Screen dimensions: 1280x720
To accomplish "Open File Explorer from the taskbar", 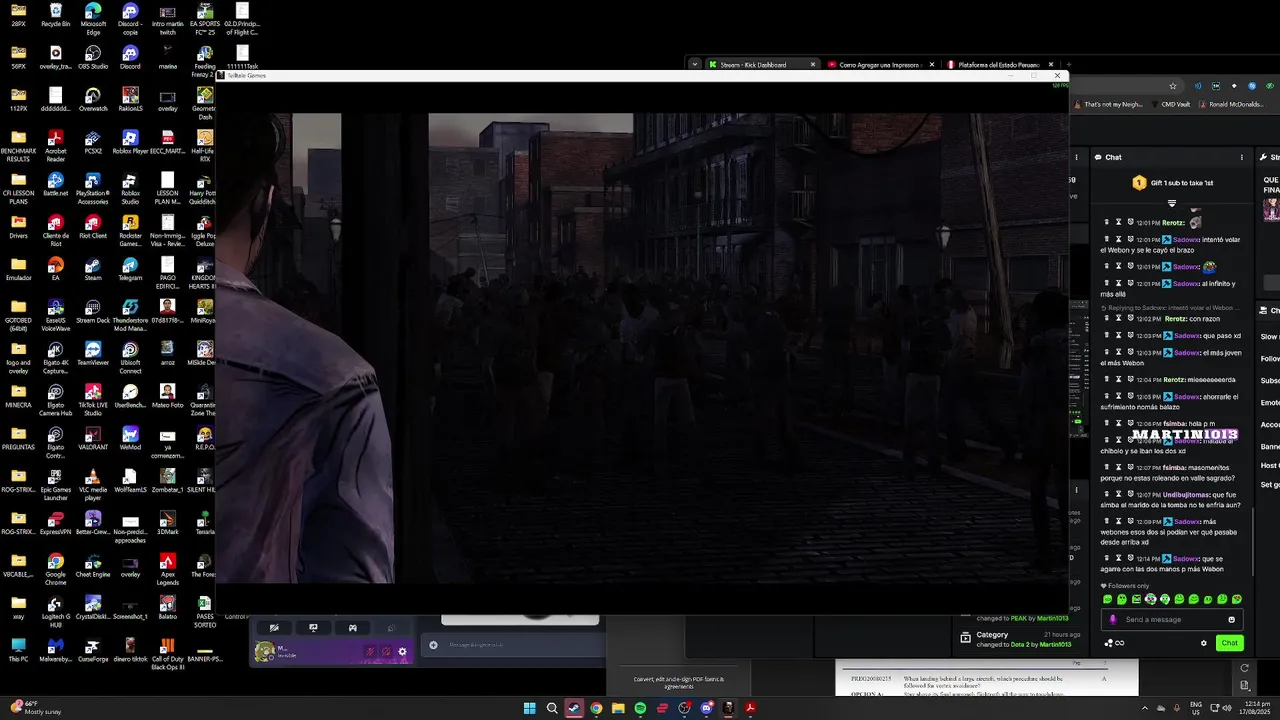I will (618, 708).
